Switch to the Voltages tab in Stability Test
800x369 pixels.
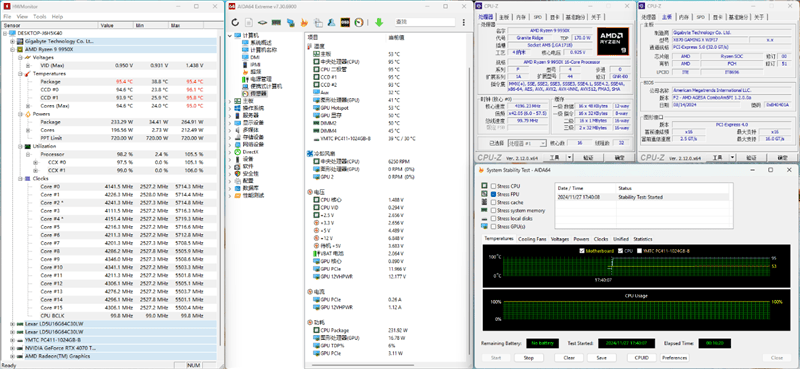[x=560, y=239]
